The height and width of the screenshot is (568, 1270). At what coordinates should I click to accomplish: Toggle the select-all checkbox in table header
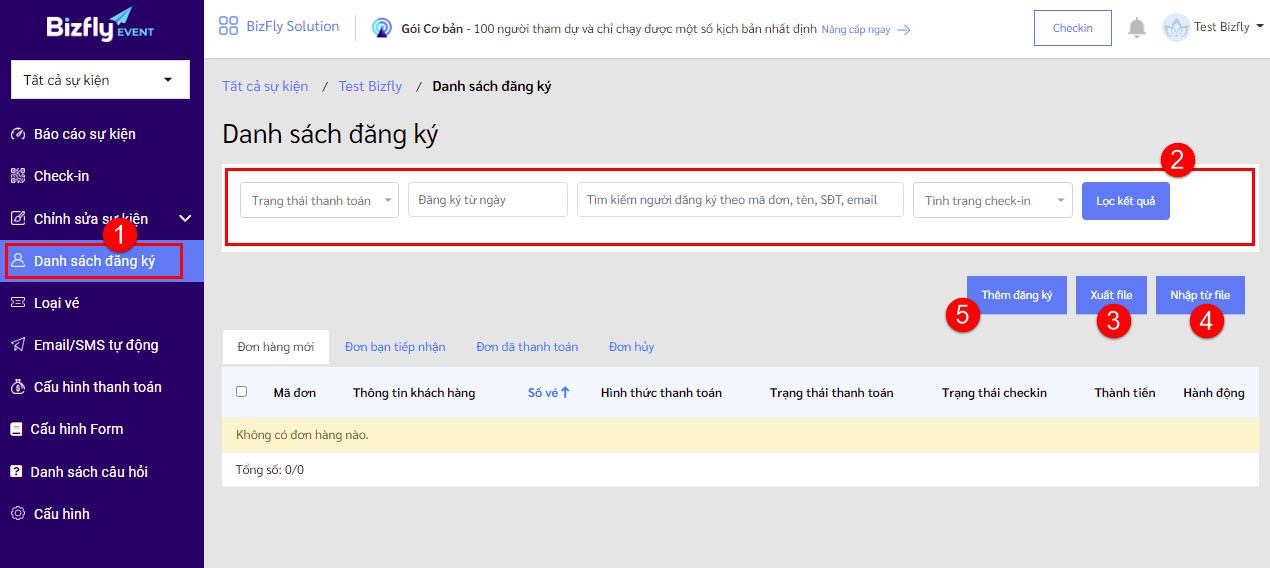click(x=241, y=392)
